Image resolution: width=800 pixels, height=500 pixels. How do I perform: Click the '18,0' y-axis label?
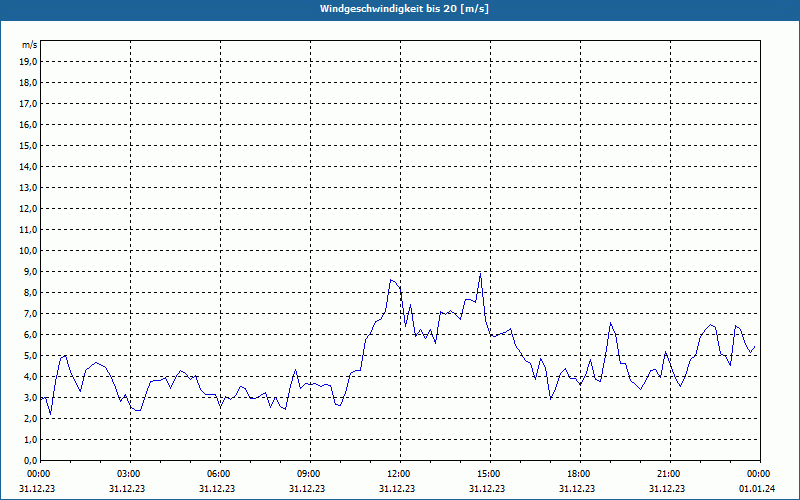point(29,83)
